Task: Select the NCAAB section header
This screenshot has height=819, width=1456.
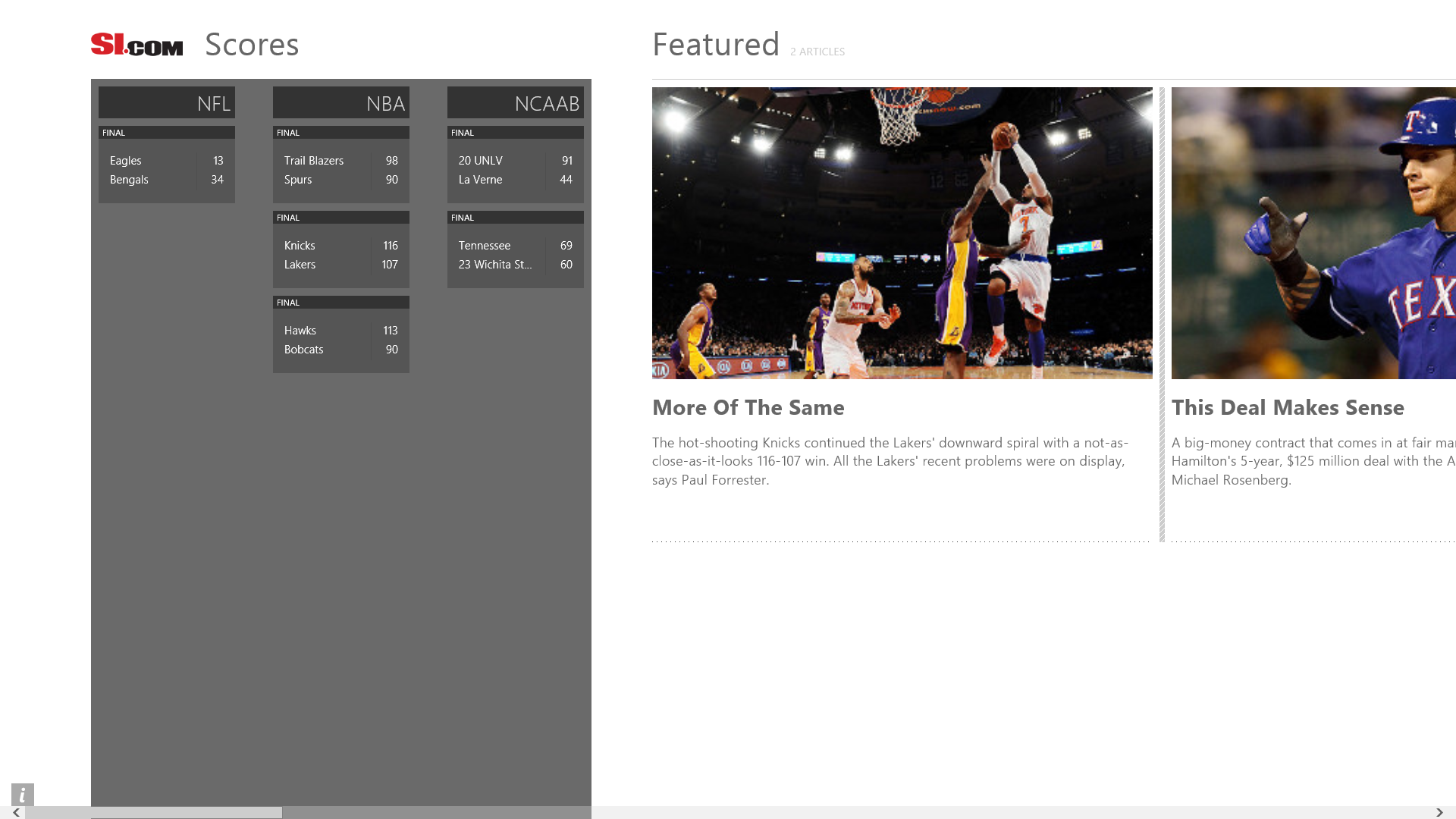Action: [515, 102]
